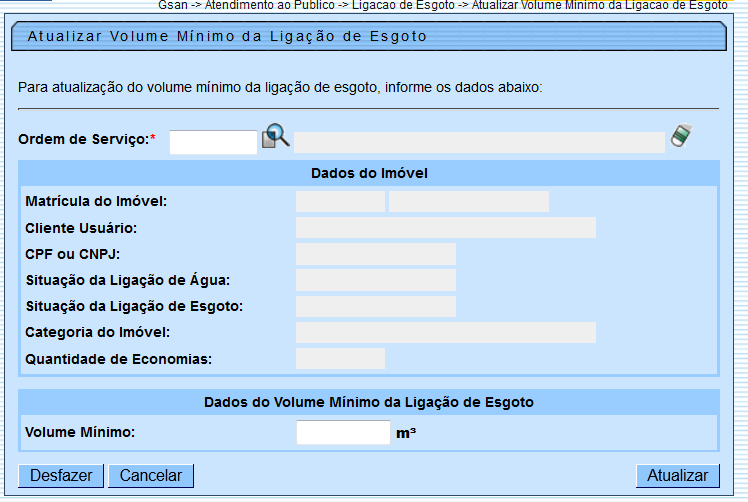Image resolution: width=748 pixels, height=502 pixels.
Task: Click the 'Situação da Ligação de Água:' label
Action: [x=128, y=280]
